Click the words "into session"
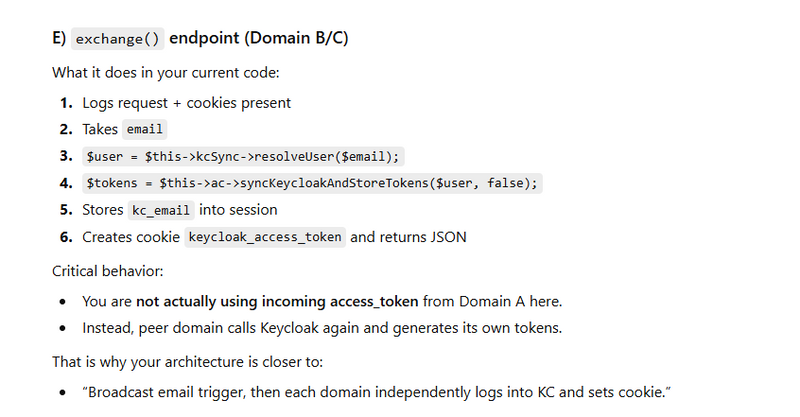 (238, 210)
